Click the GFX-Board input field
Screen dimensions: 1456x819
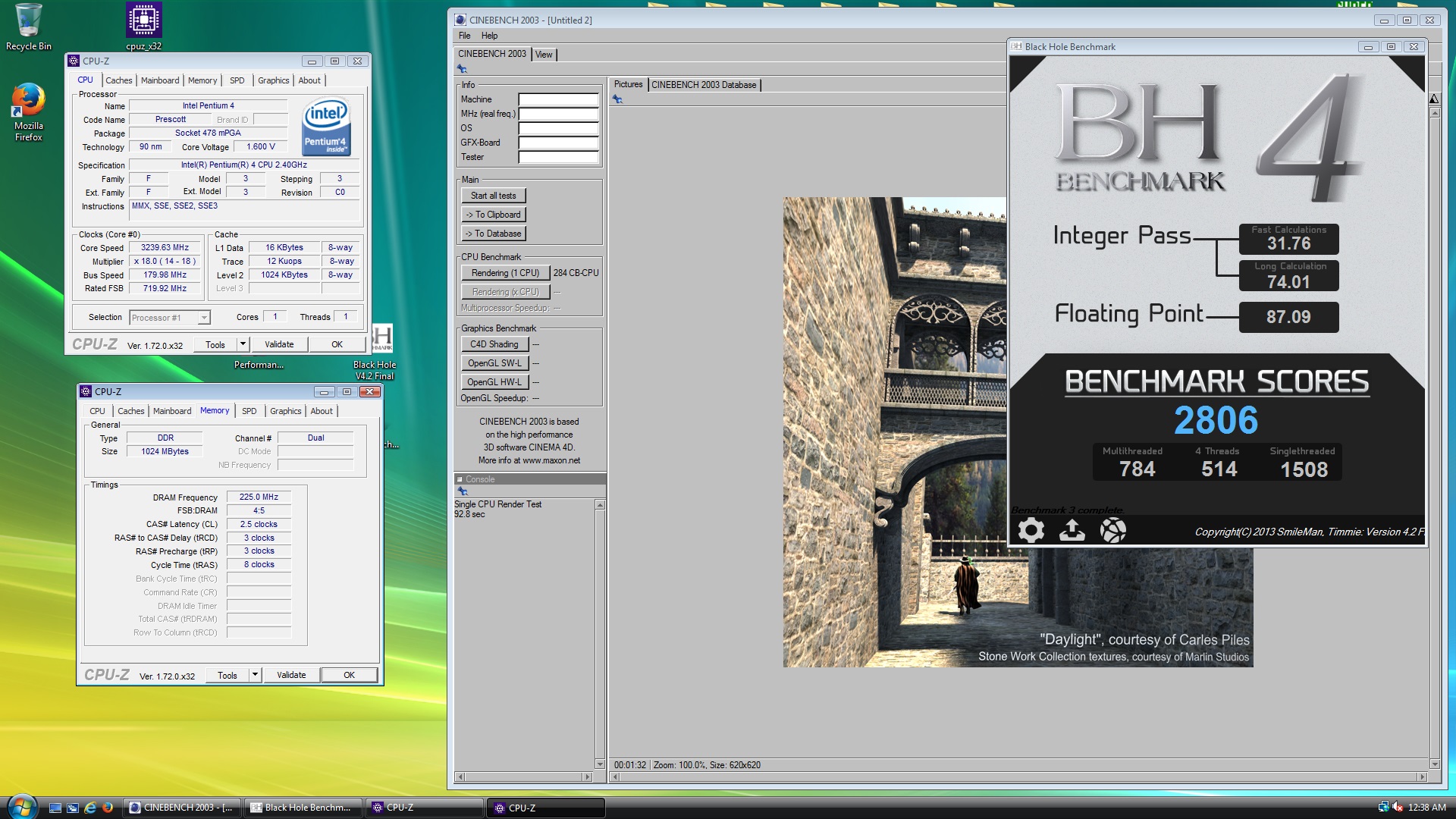pyautogui.click(x=558, y=143)
